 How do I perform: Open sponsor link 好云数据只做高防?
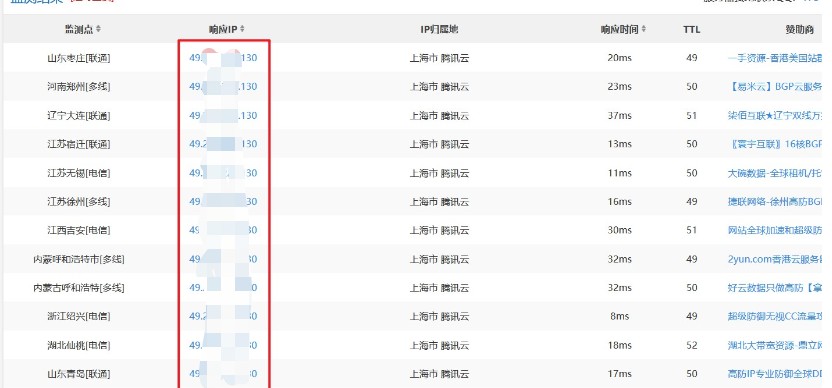(x=775, y=288)
